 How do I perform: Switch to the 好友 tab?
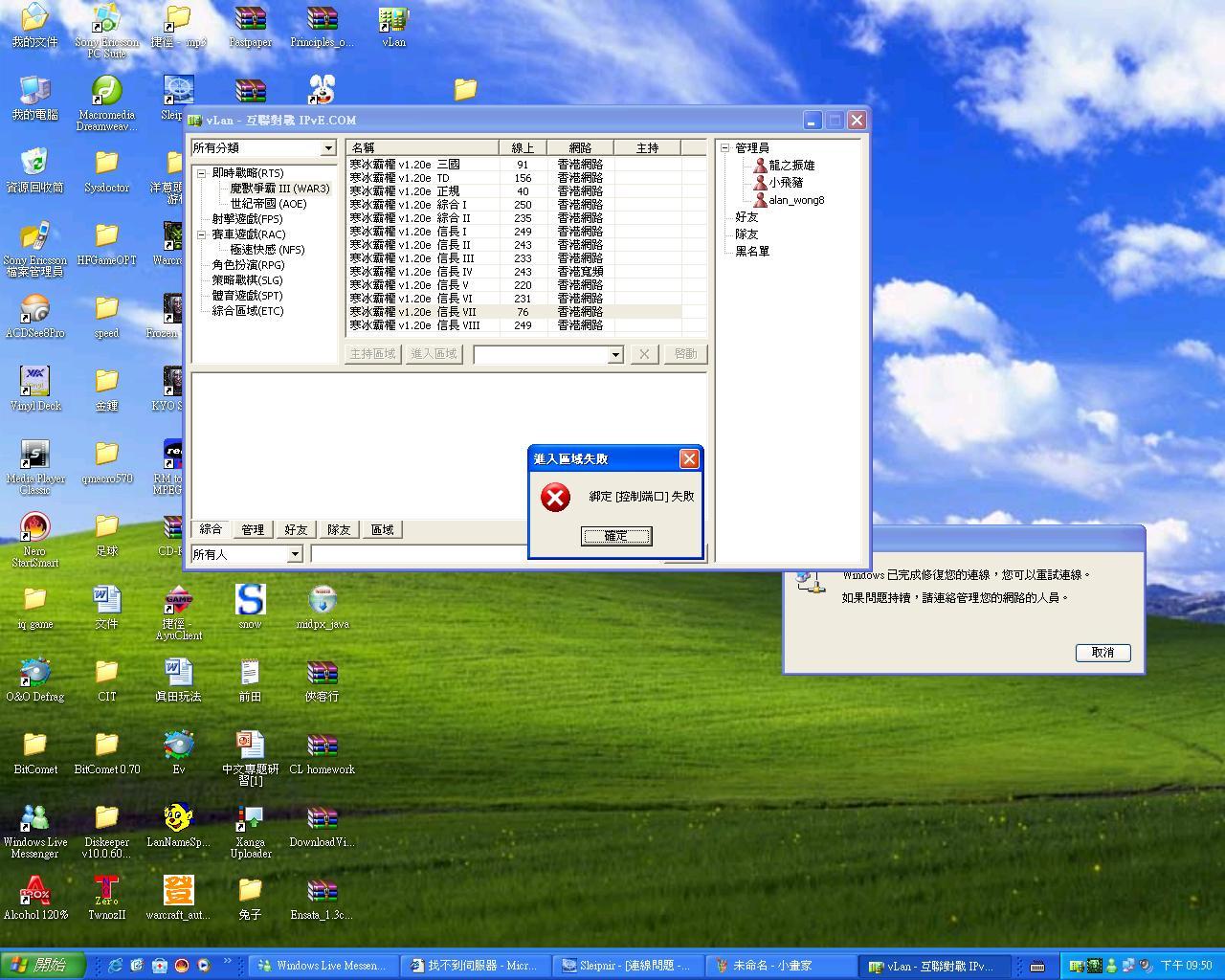(x=296, y=529)
